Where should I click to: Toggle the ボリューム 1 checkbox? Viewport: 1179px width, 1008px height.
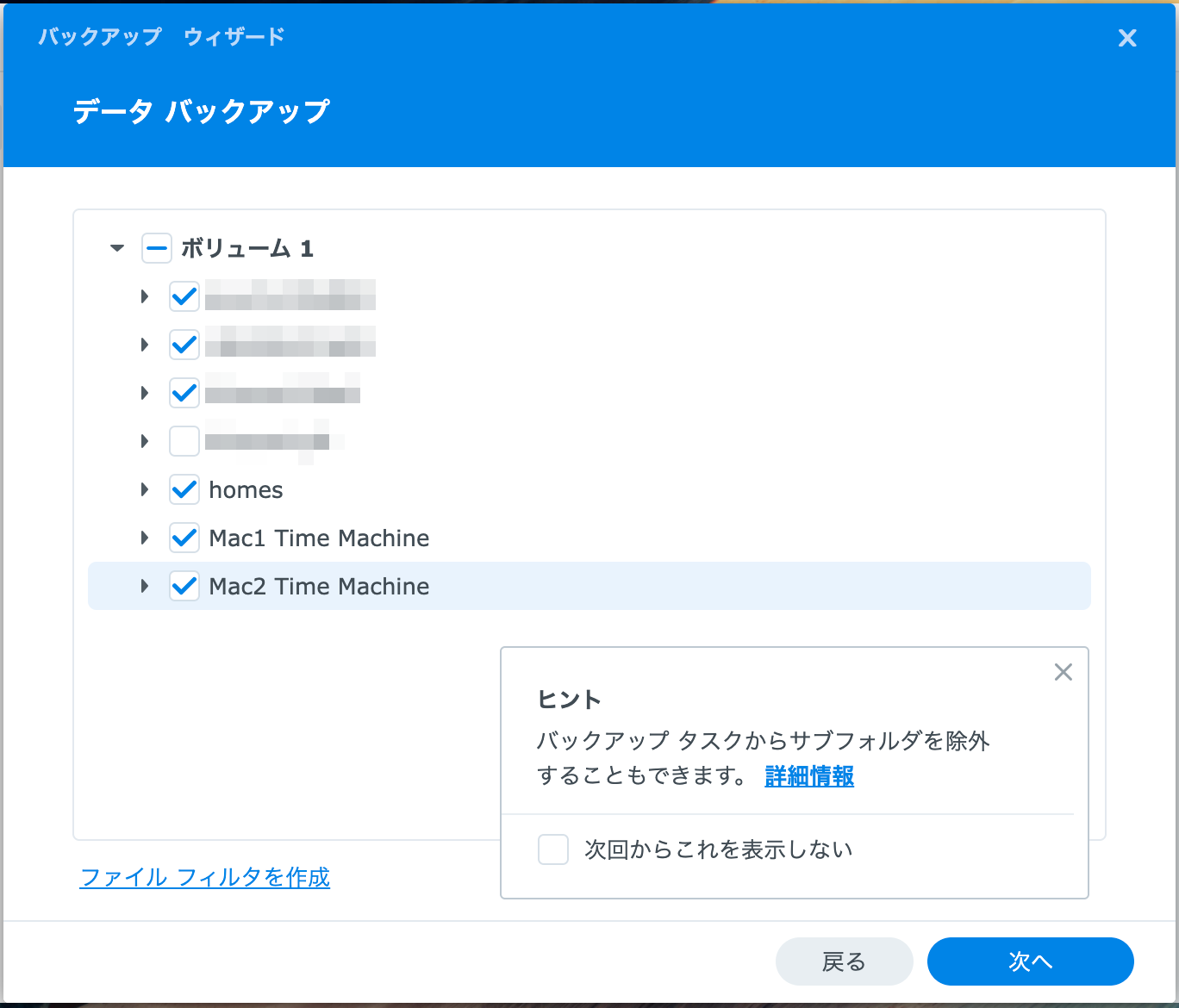coord(157,248)
